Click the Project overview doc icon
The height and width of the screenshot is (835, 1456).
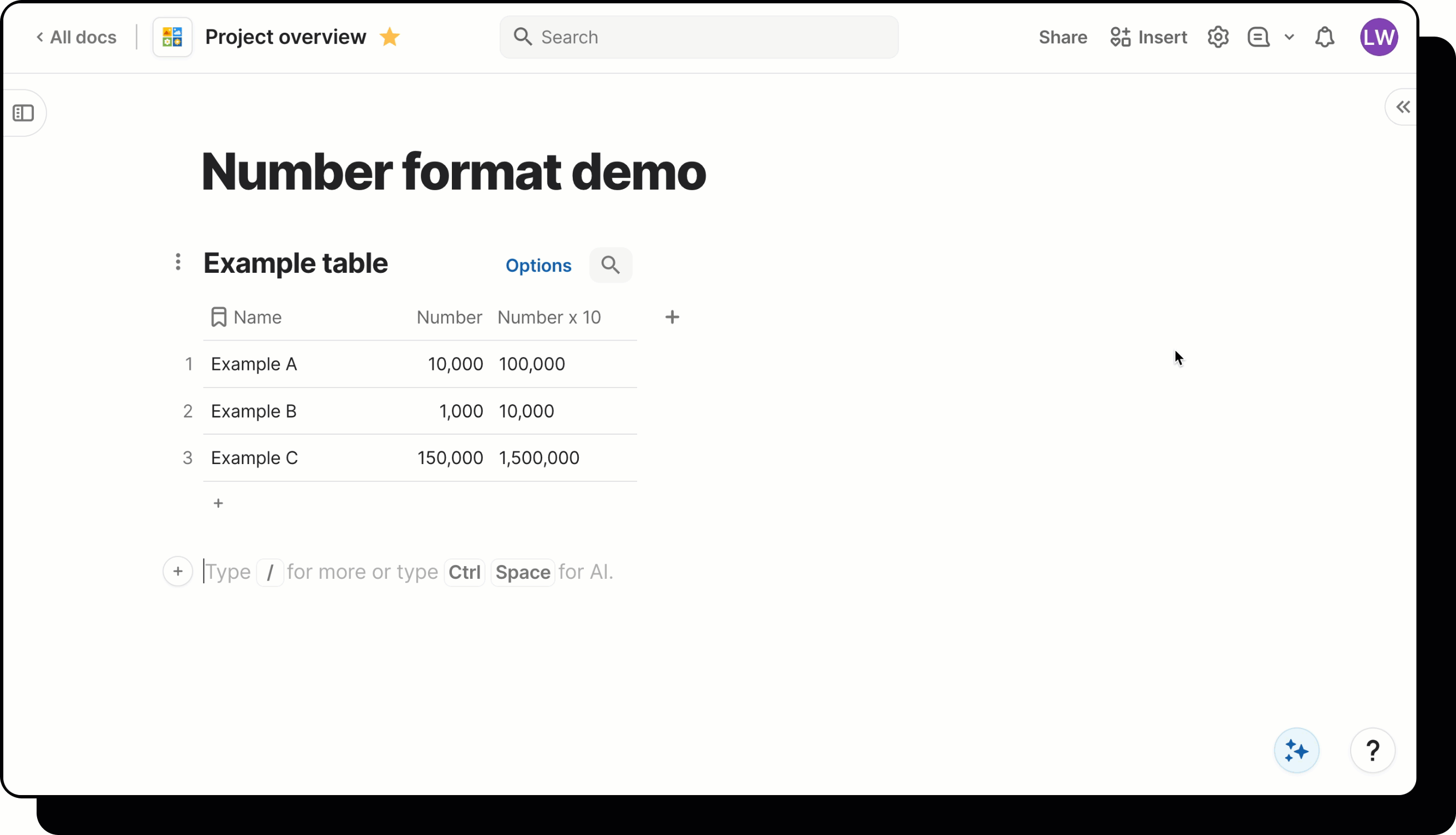pos(172,37)
